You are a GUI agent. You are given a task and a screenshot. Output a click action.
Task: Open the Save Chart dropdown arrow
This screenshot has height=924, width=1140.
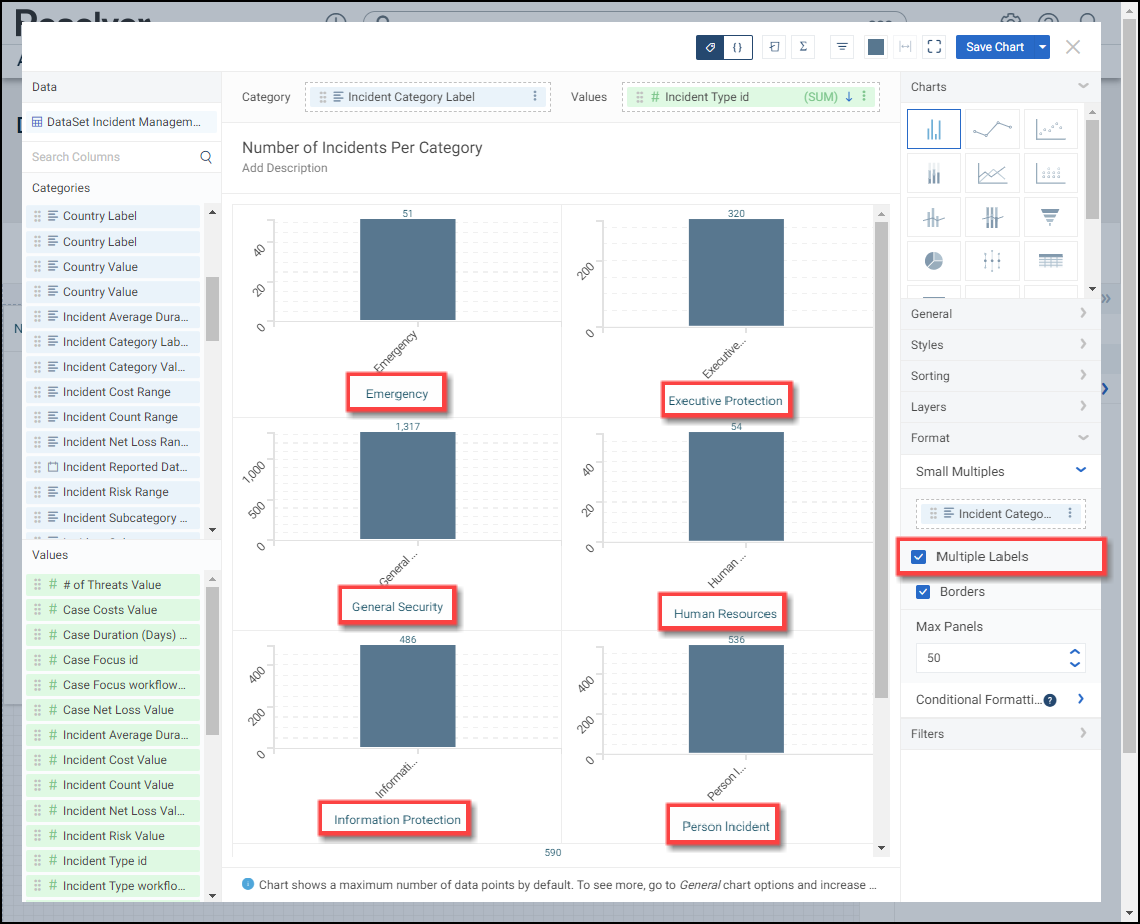tap(1043, 47)
